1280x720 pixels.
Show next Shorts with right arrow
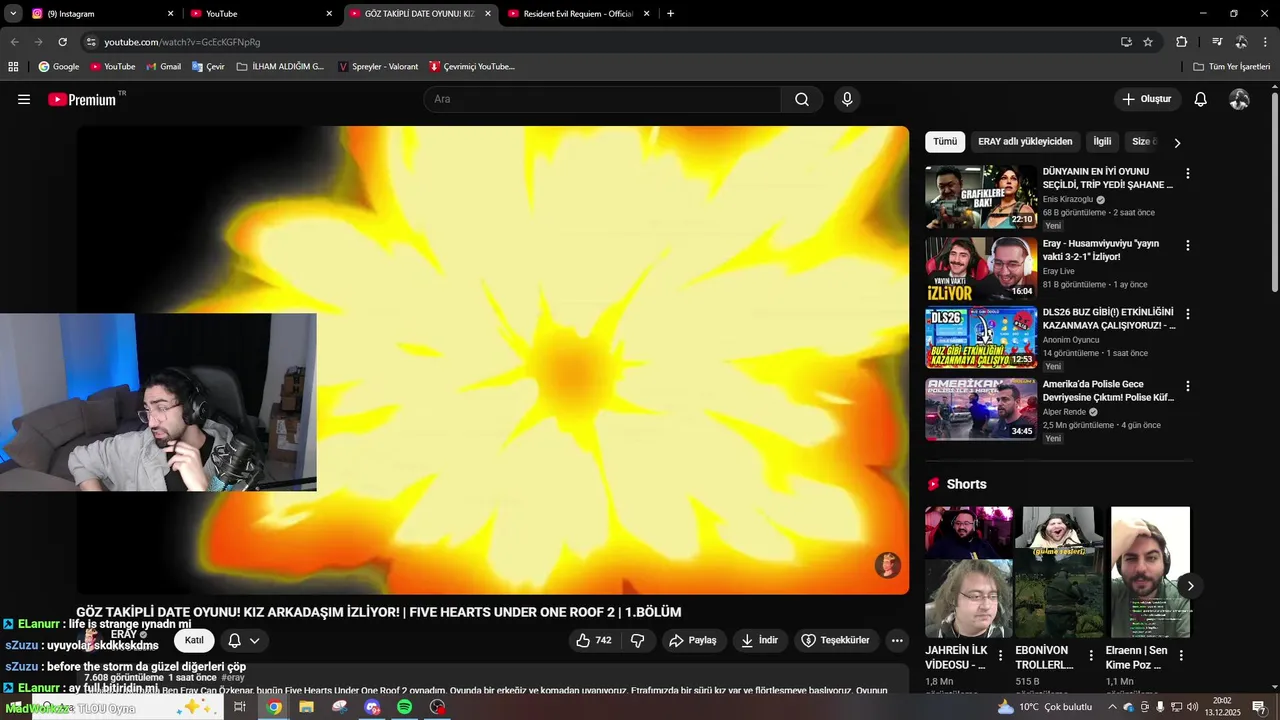(x=1190, y=586)
